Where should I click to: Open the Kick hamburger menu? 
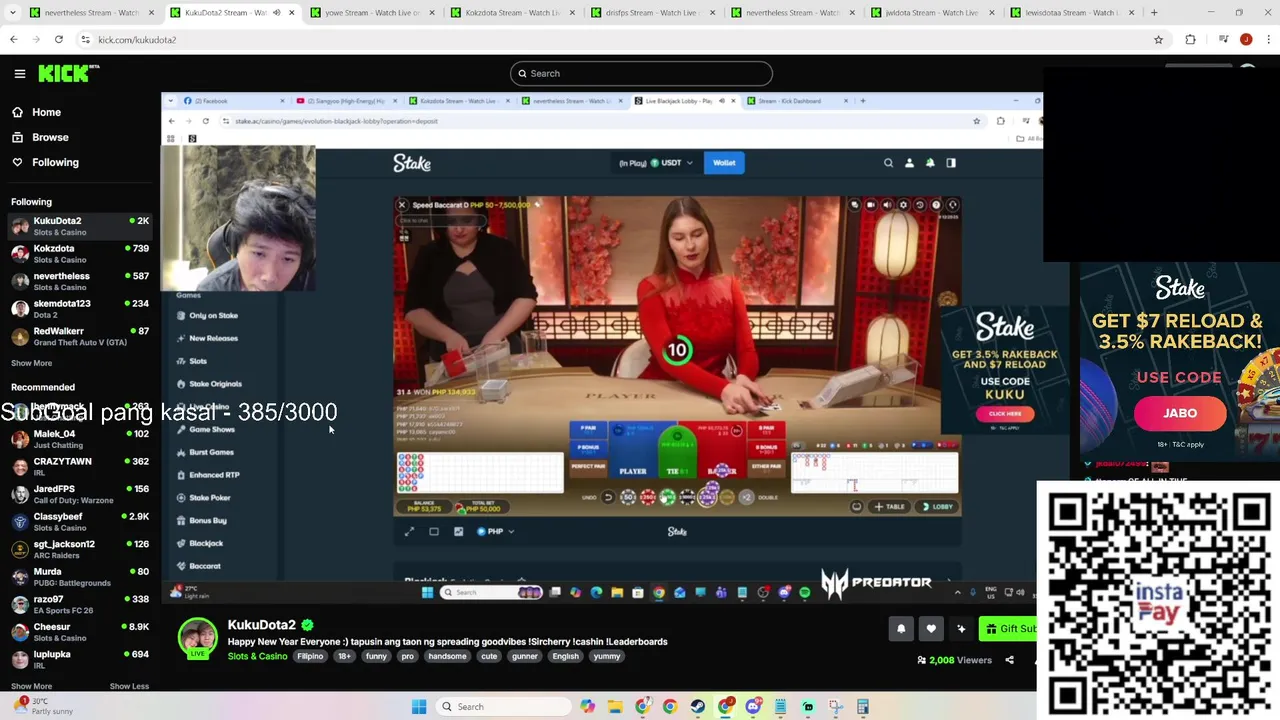20,73
